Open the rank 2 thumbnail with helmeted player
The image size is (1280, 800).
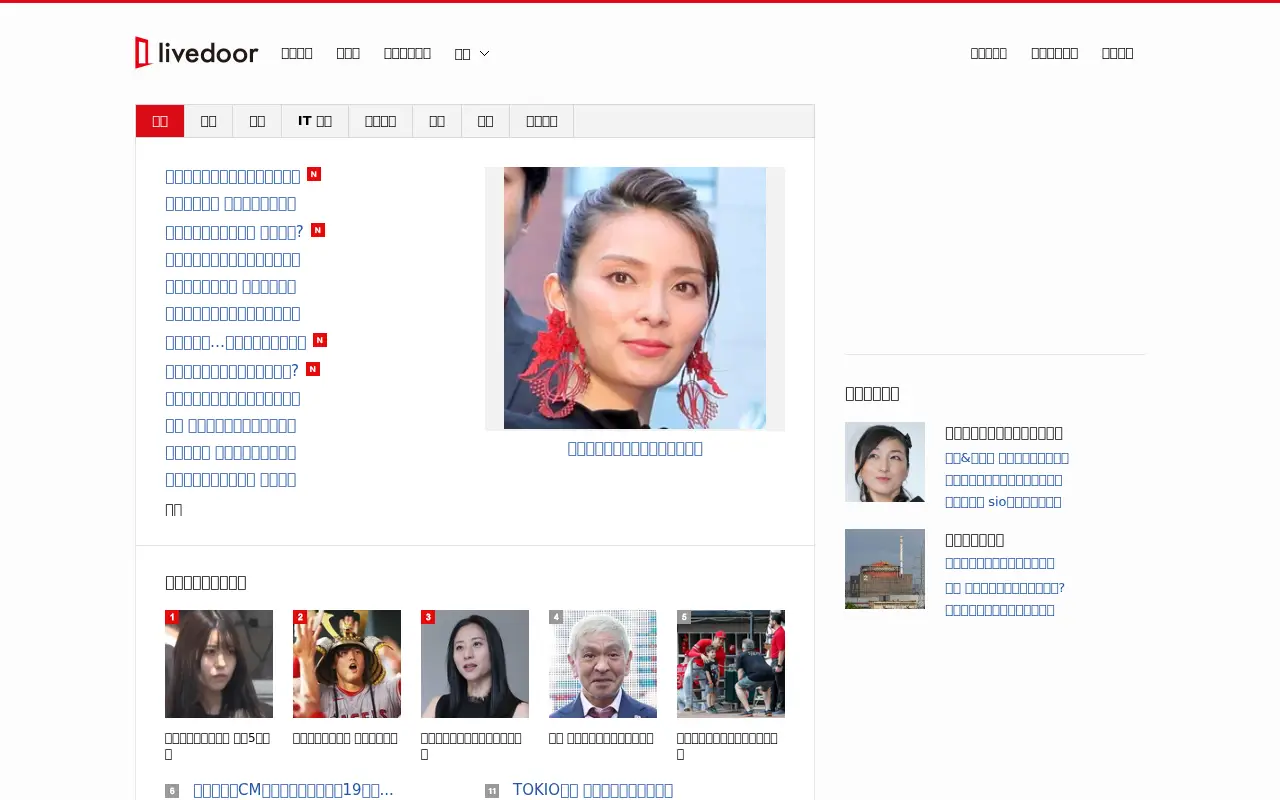coord(347,664)
